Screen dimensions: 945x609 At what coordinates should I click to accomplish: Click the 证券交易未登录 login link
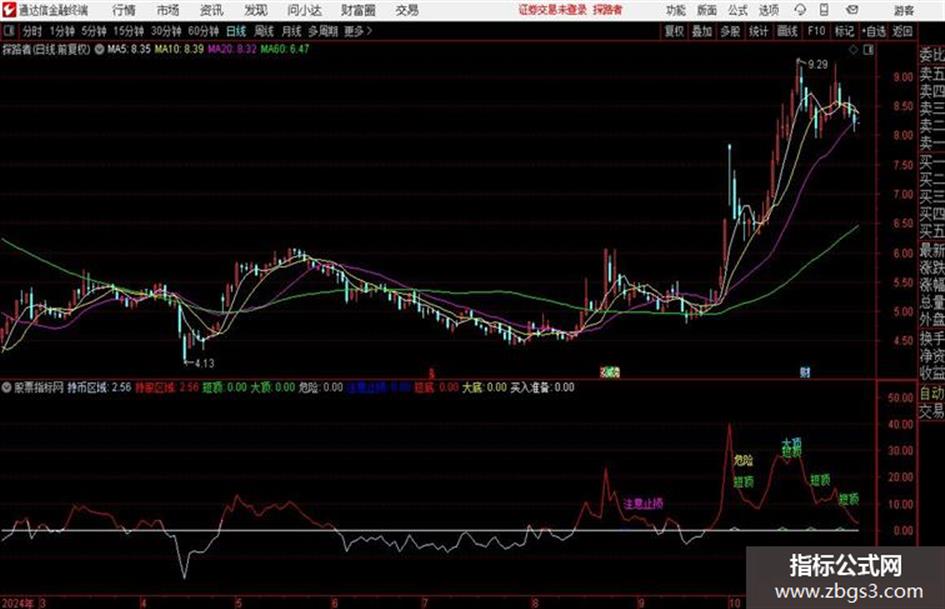coord(553,10)
